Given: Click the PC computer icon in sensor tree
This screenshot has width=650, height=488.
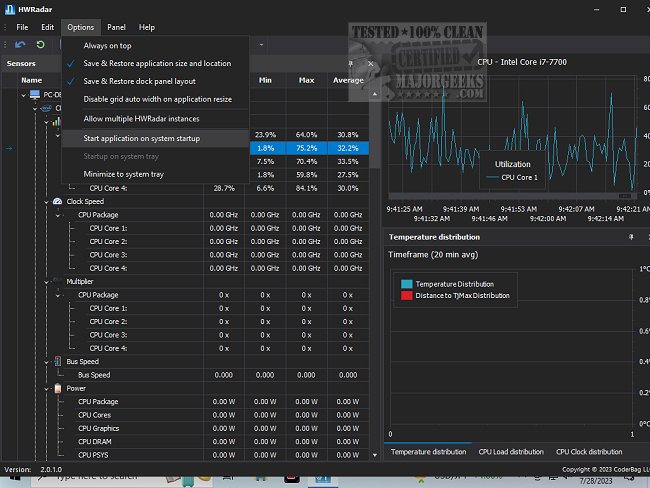Looking at the screenshot, I should (x=33, y=95).
